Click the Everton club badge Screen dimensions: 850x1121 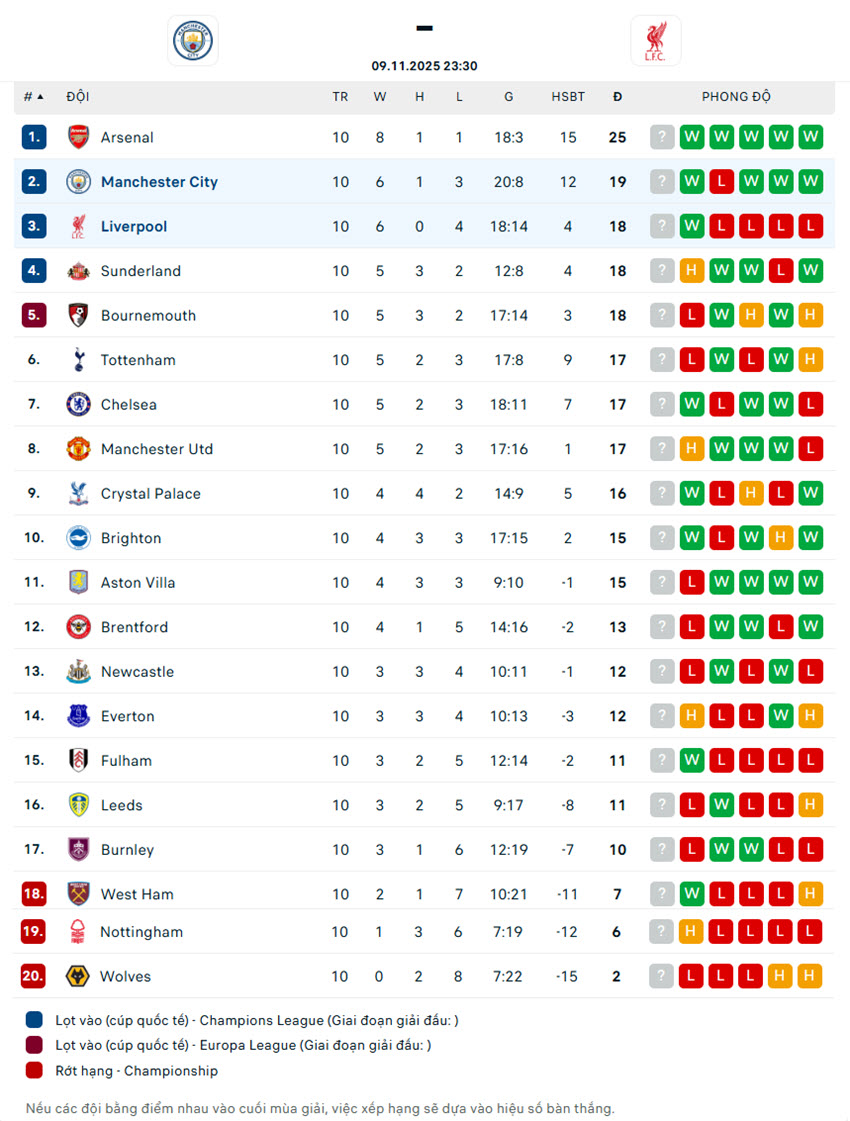(78, 716)
